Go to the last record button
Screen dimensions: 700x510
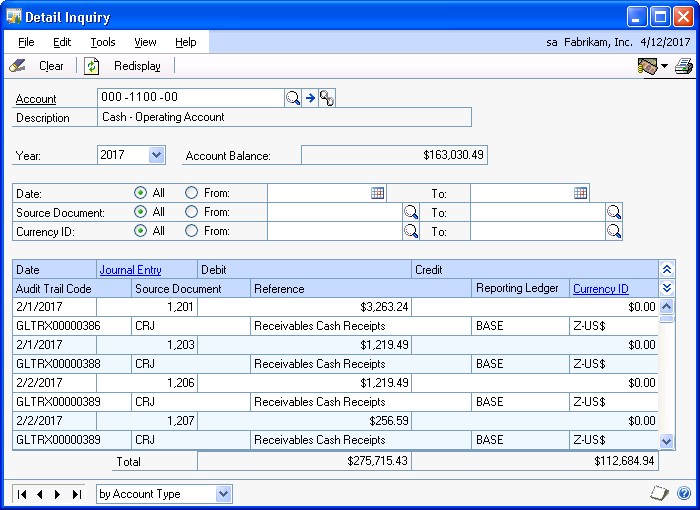77,494
